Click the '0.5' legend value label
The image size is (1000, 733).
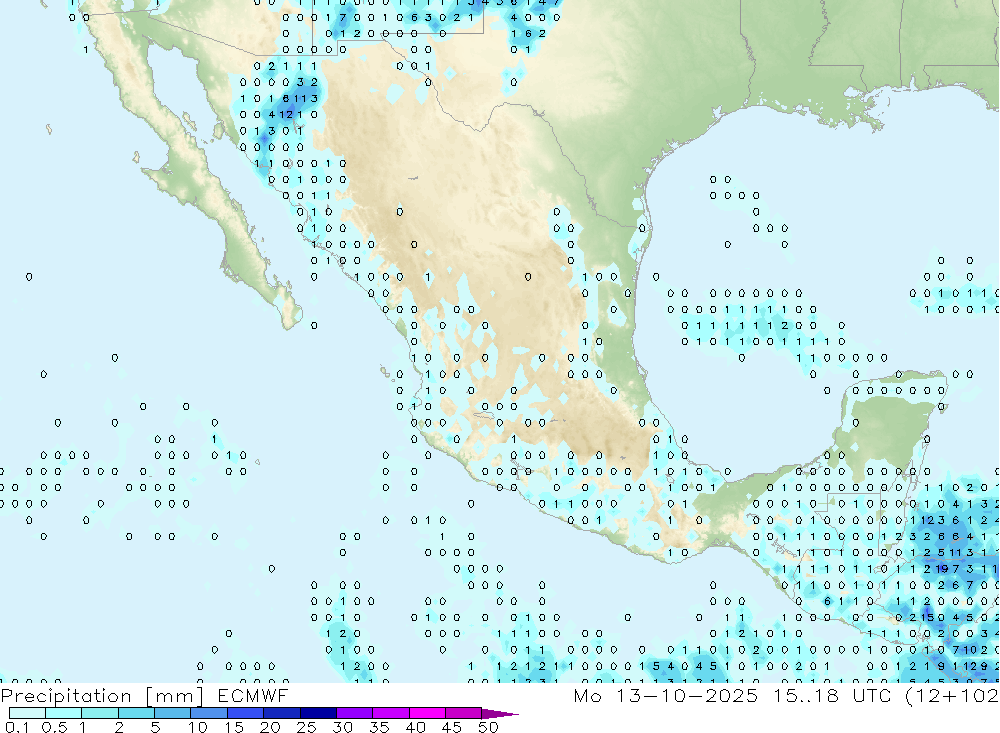coord(54,727)
